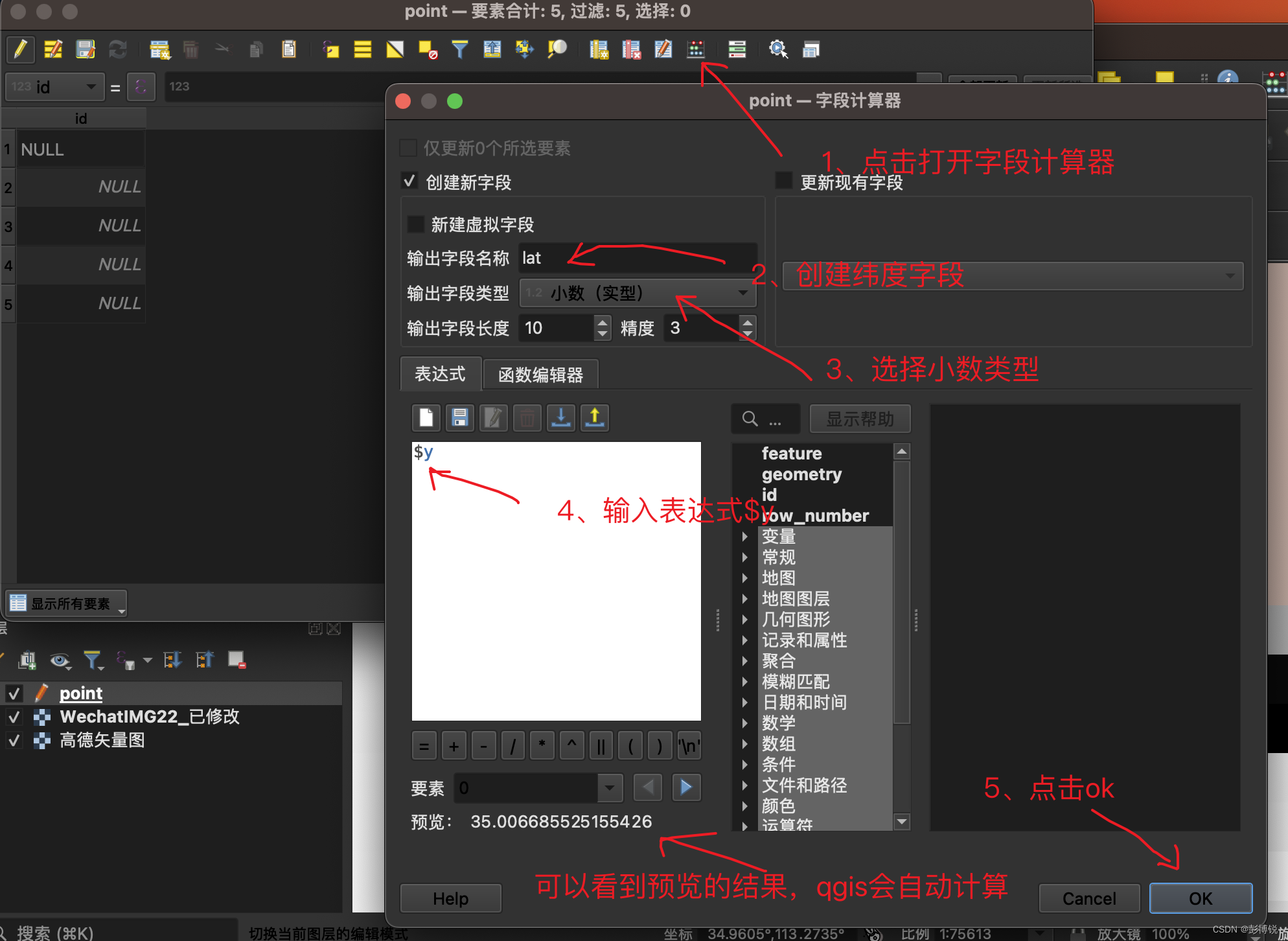1288x941 pixels.
Task: Open field calculator from attribute toolbar
Action: (x=696, y=49)
